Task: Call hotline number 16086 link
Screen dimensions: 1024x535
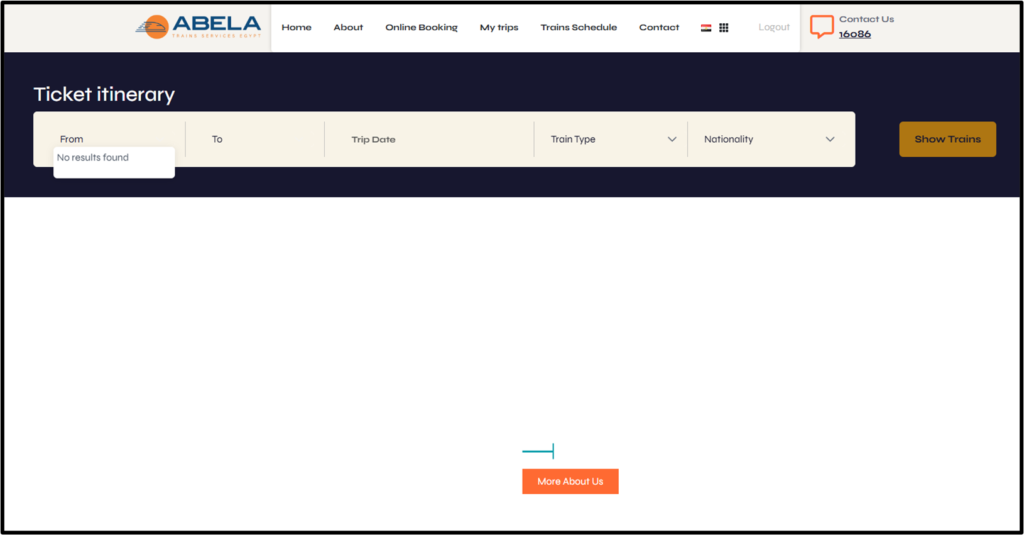Action: (854, 34)
